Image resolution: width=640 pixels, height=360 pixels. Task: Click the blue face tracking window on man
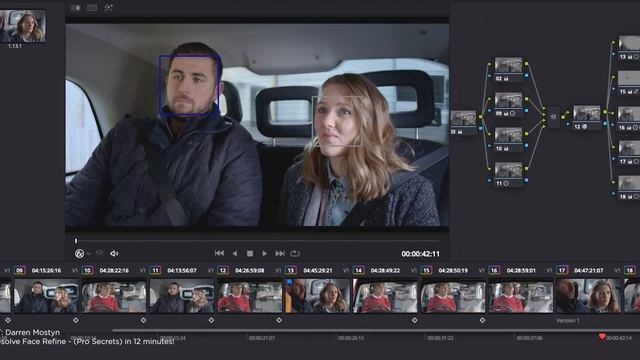click(190, 86)
